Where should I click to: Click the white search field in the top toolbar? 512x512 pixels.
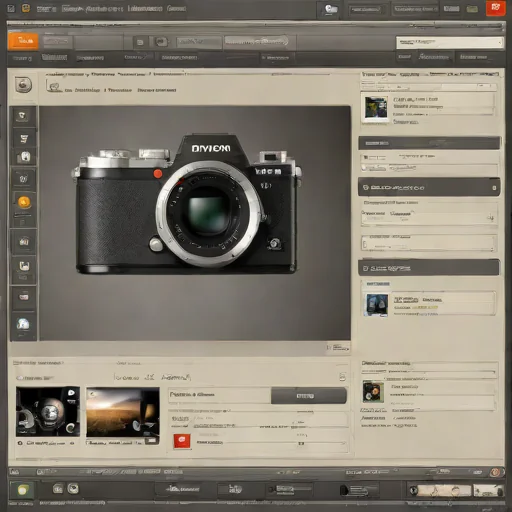pos(449,43)
